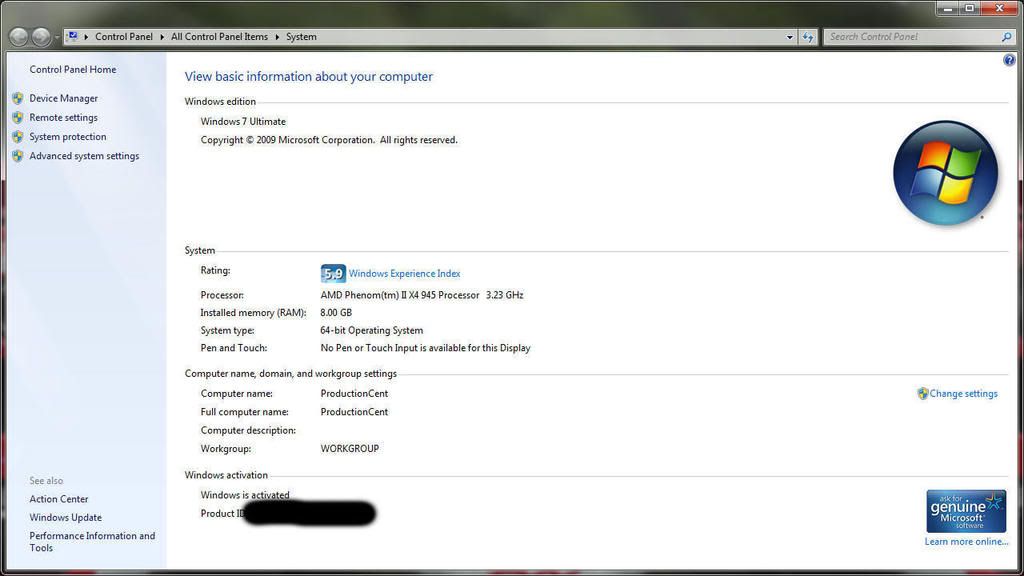The image size is (1024, 576).
Task: Close the System window
Action: 999,8
